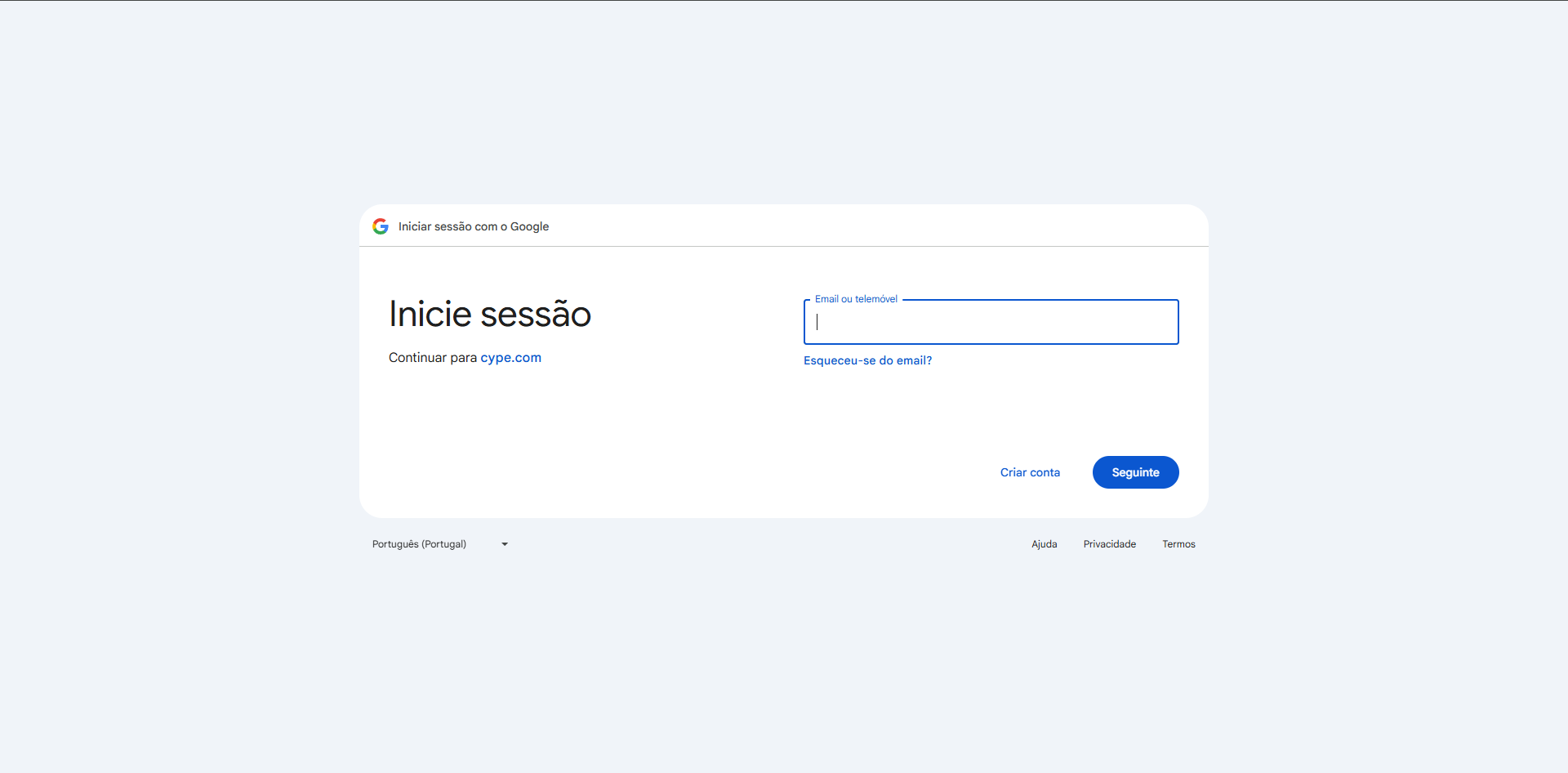The width and height of the screenshot is (1568, 773).
Task: Focus the 'Email ou telemóvel' input field
Action: coord(991,322)
